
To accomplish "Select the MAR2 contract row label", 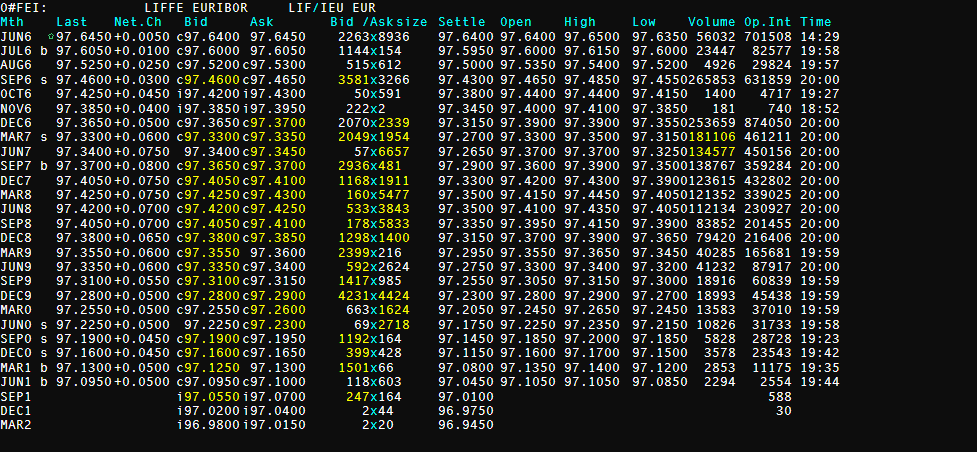I will 16,425.
